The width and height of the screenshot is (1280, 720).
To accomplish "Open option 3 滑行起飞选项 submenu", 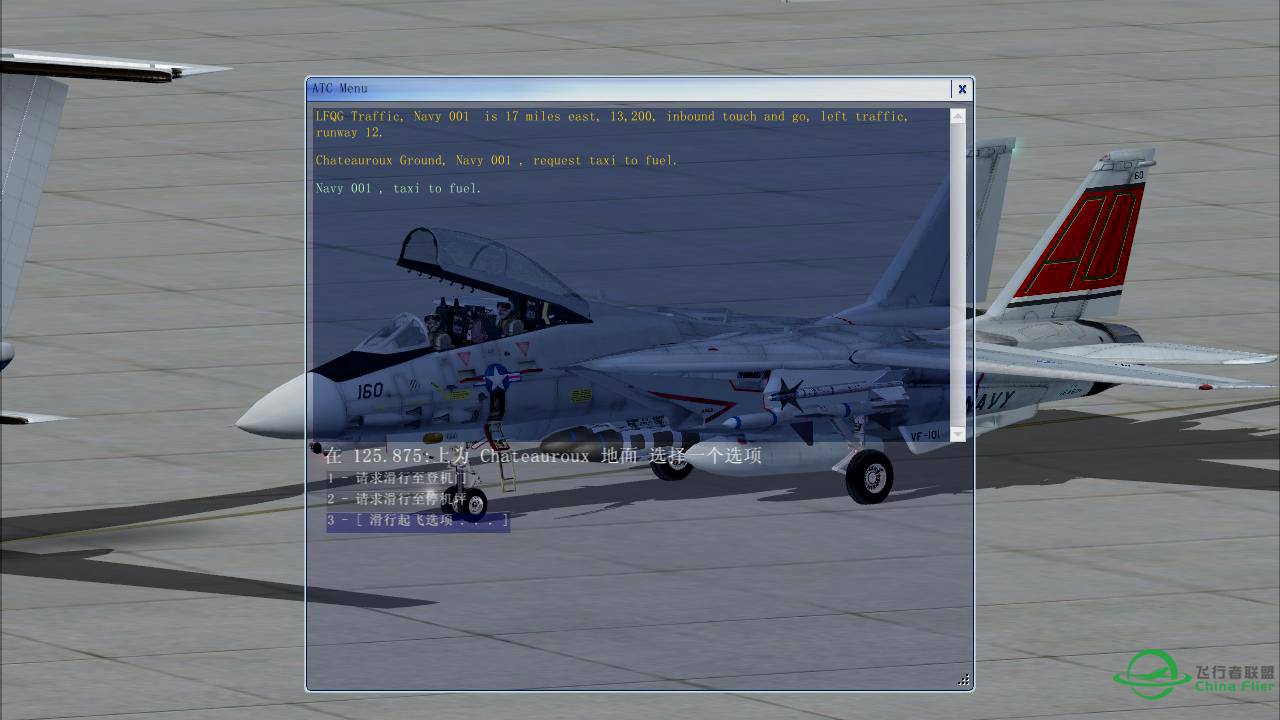I will pos(418,520).
